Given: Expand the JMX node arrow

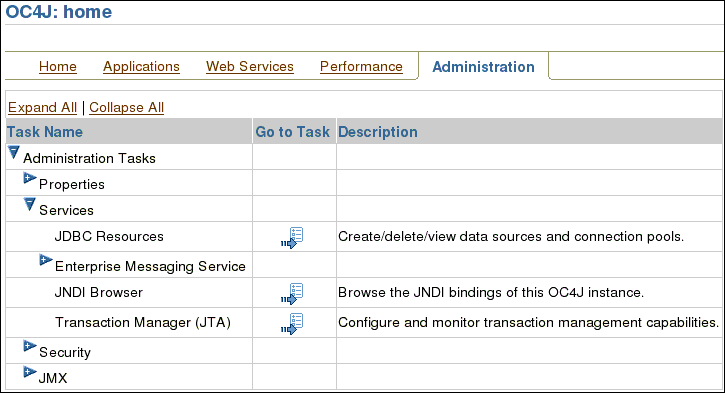Looking at the screenshot, I should [30, 372].
